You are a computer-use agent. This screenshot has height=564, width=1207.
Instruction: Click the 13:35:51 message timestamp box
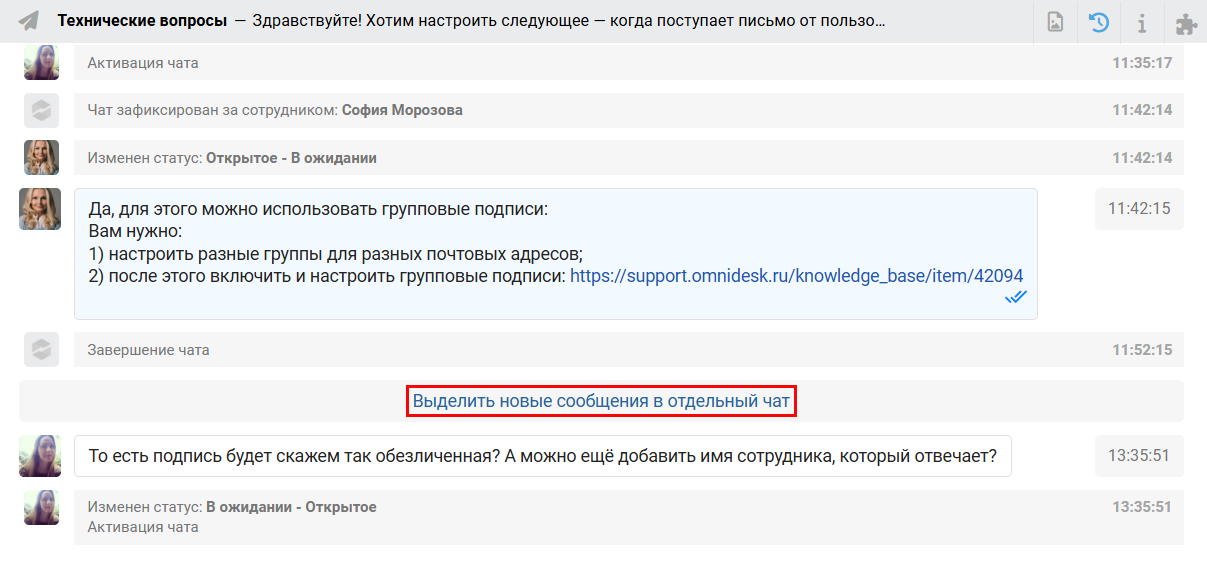coord(1139,456)
